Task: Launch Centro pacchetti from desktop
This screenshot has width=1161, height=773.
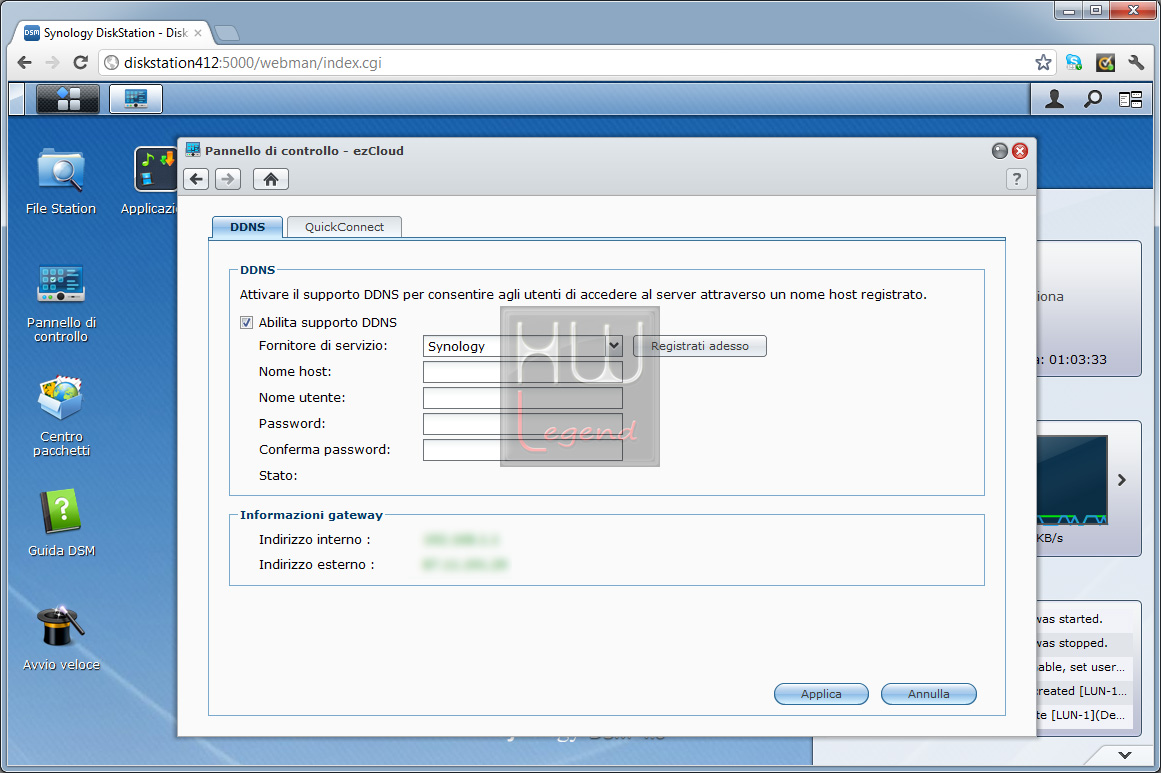Action: [61, 417]
